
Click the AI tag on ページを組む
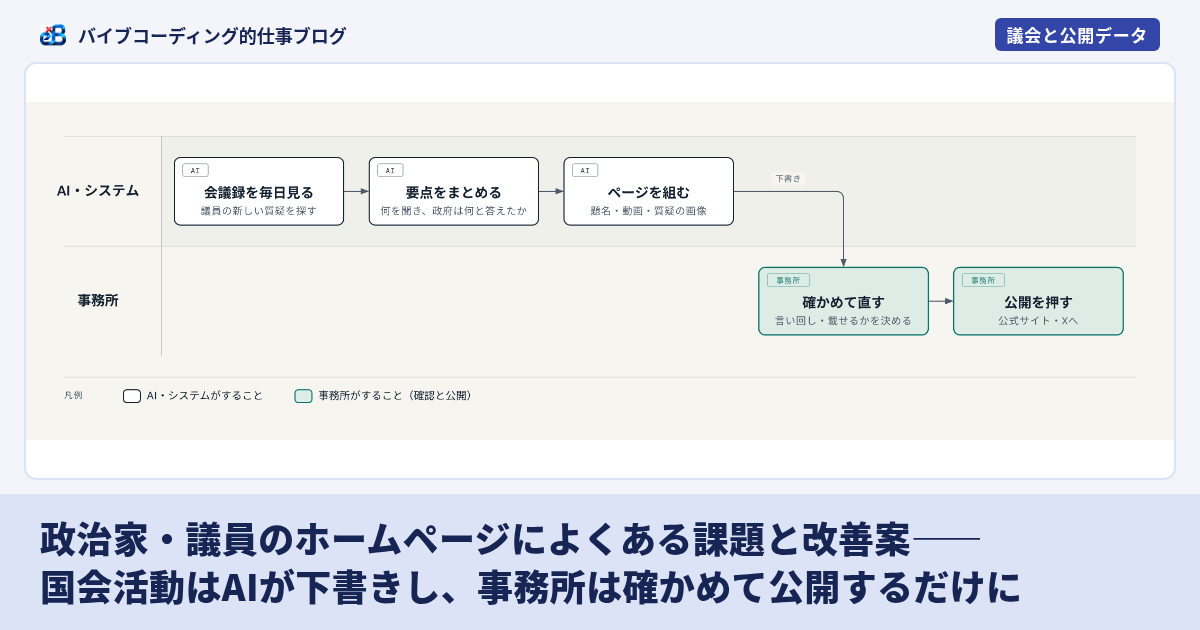coord(585,170)
